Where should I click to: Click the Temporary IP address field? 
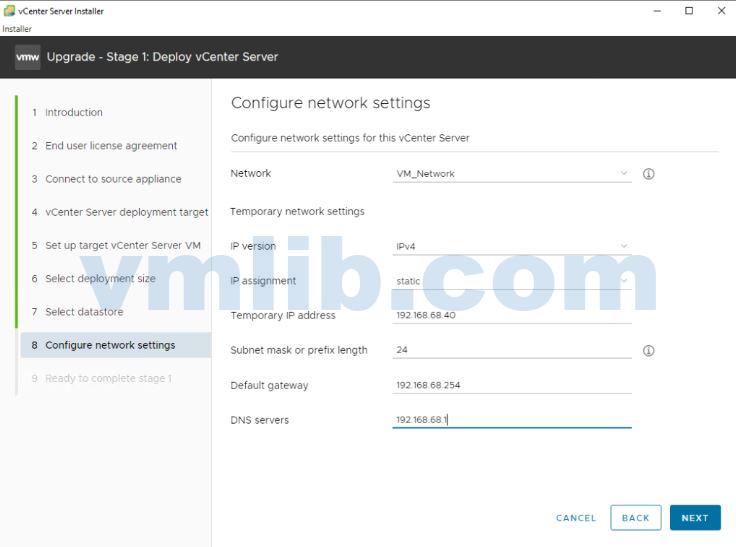pos(512,315)
